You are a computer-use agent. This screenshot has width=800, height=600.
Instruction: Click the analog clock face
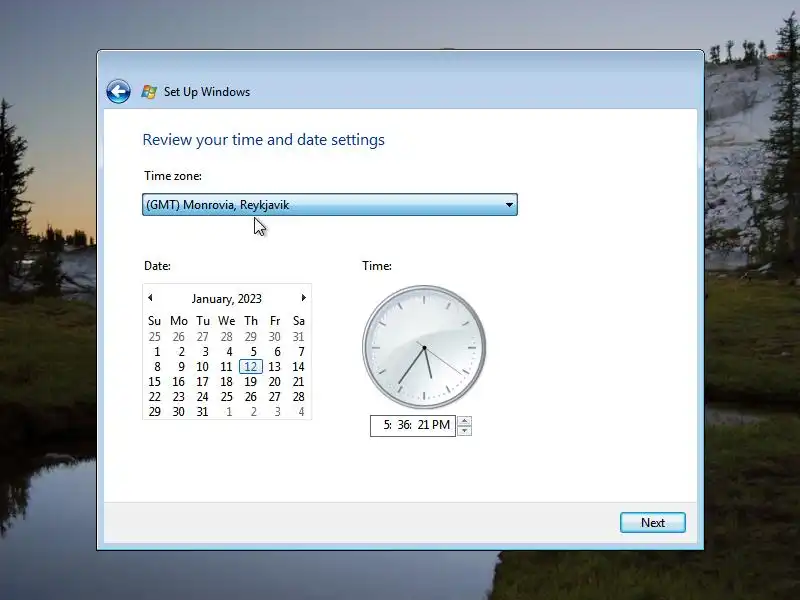(x=424, y=347)
